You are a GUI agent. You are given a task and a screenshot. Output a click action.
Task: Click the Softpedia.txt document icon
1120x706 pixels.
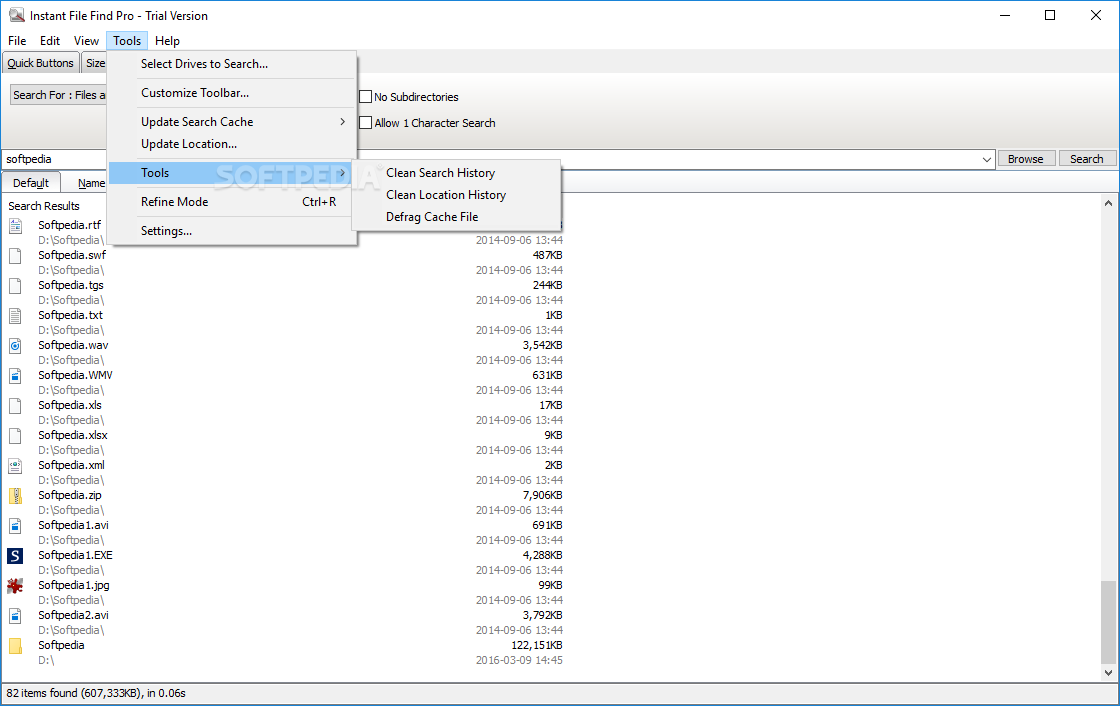[x=15, y=316]
